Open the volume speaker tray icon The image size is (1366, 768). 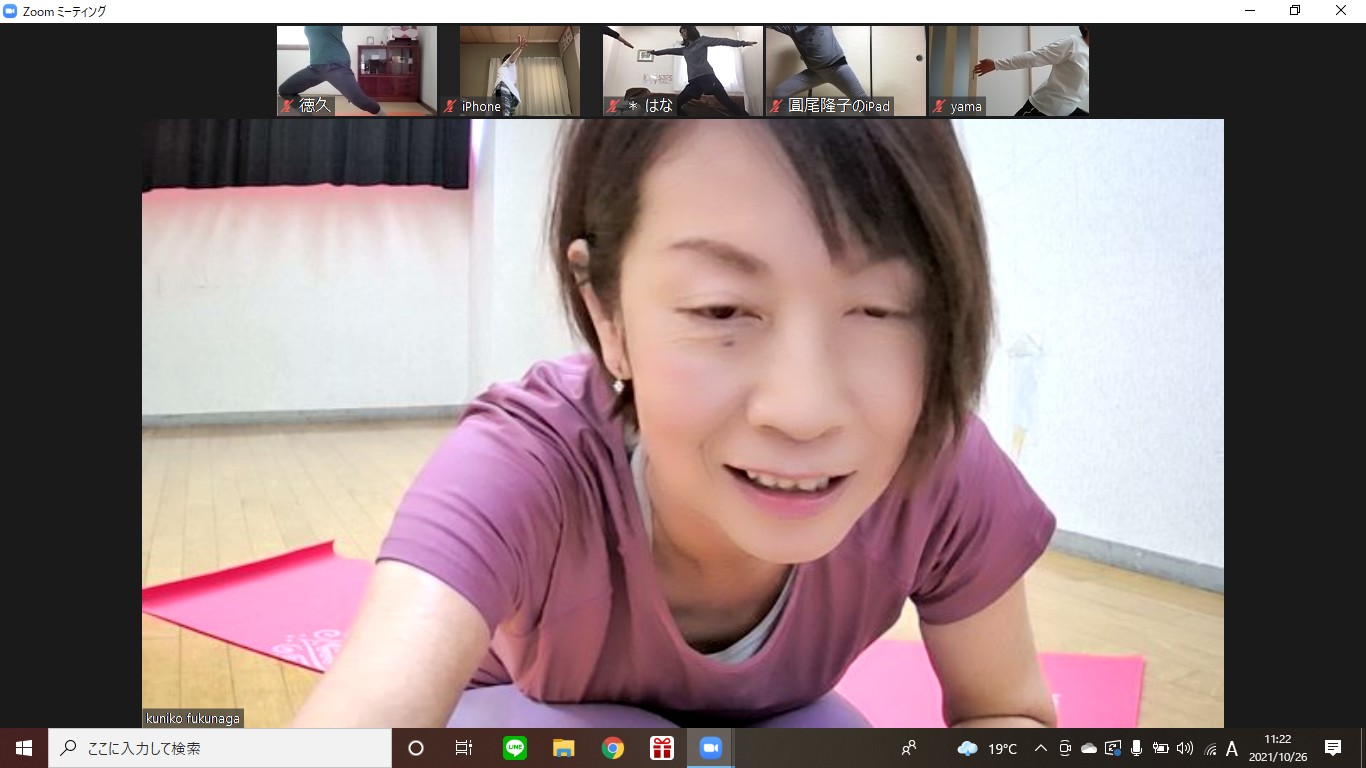point(1185,748)
